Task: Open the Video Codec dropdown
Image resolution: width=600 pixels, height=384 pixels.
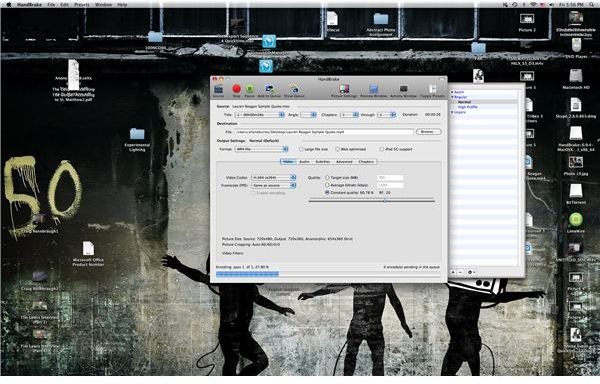Action: [273, 177]
